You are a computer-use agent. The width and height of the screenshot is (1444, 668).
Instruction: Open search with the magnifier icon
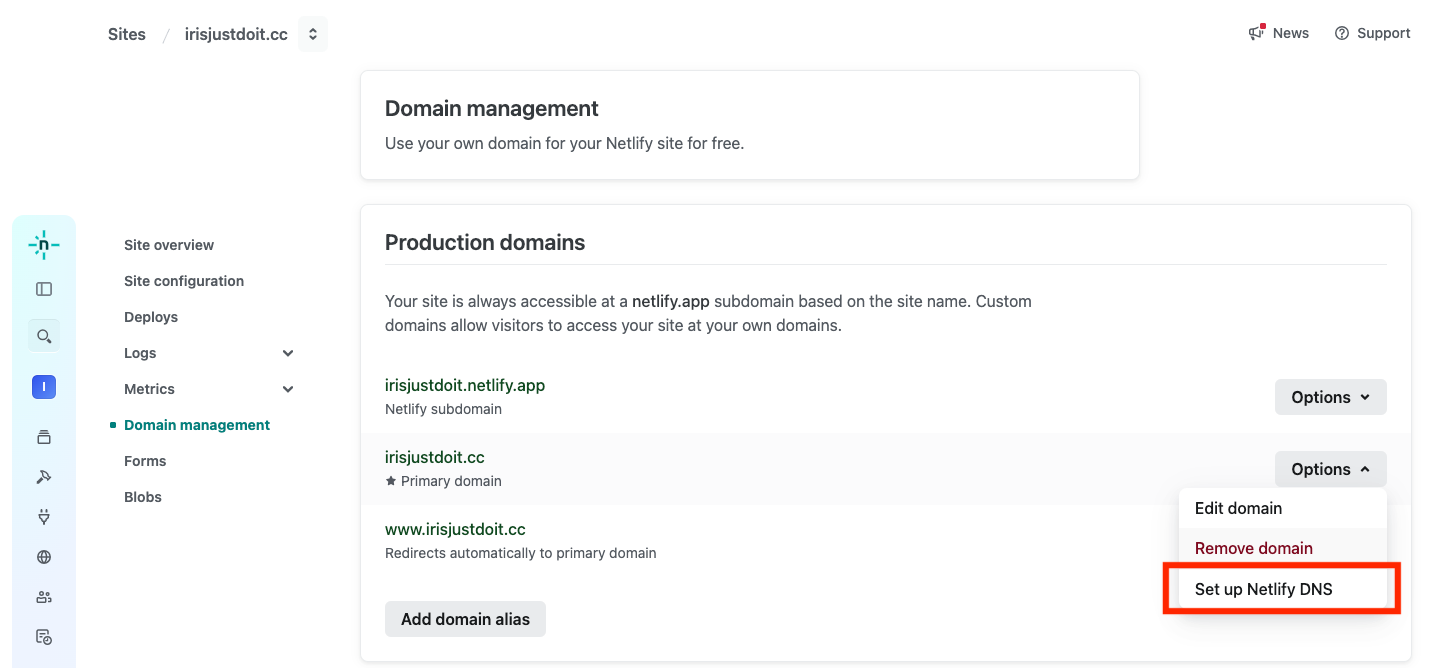pos(44,336)
